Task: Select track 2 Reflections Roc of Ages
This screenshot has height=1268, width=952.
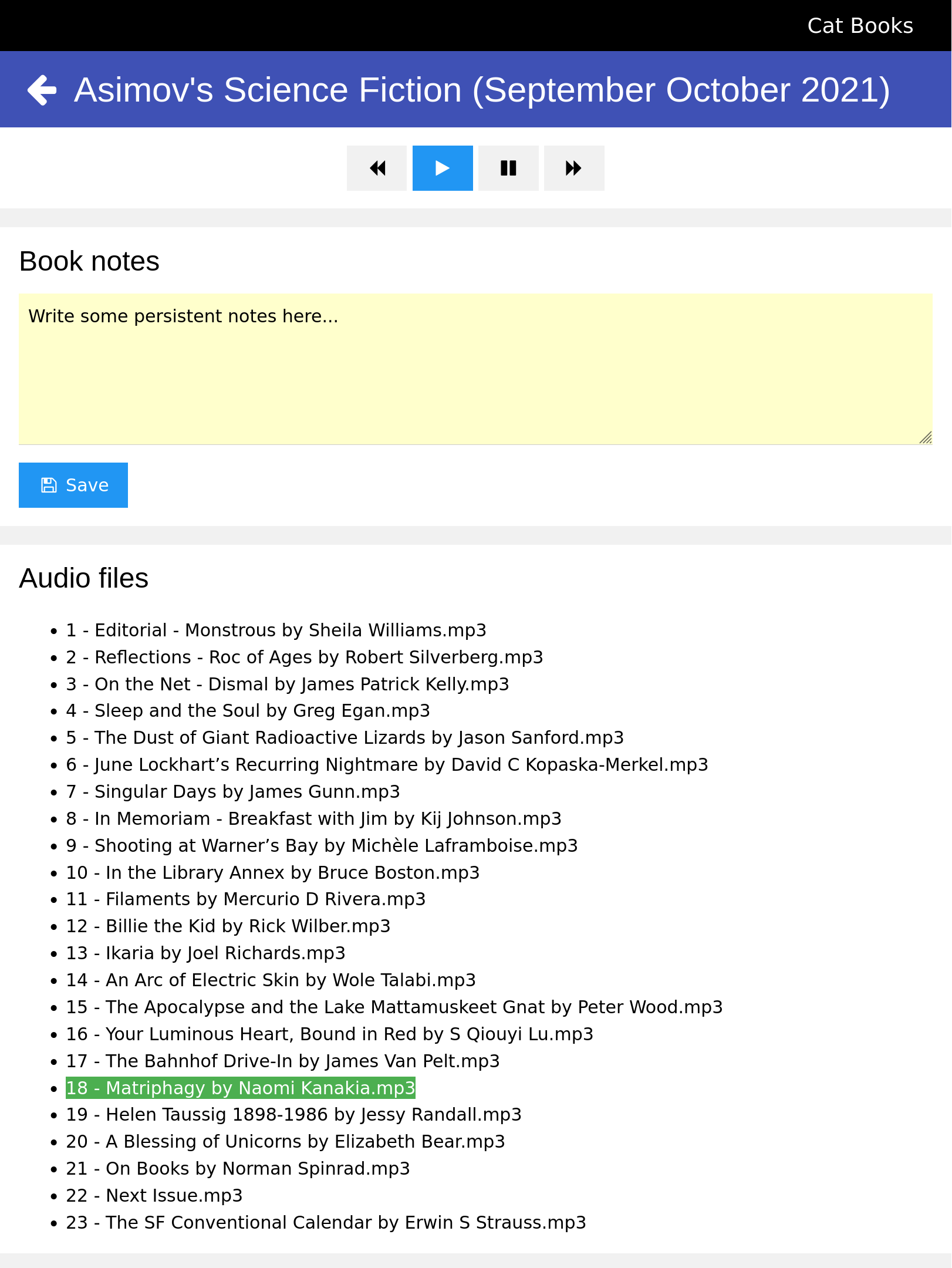Action: point(304,657)
